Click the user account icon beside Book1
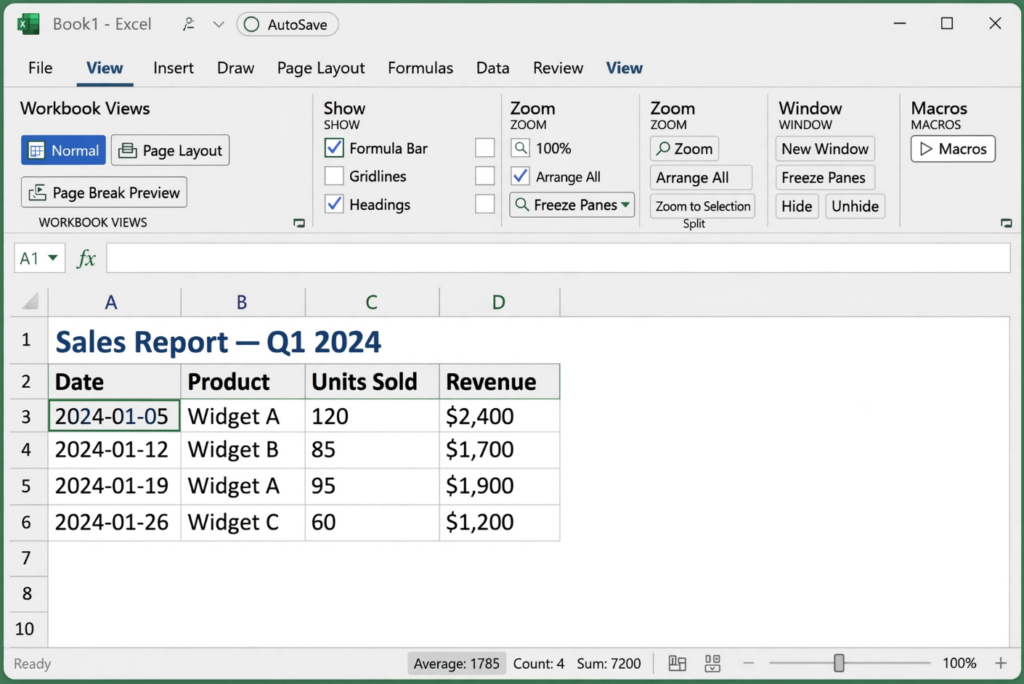 click(189, 24)
